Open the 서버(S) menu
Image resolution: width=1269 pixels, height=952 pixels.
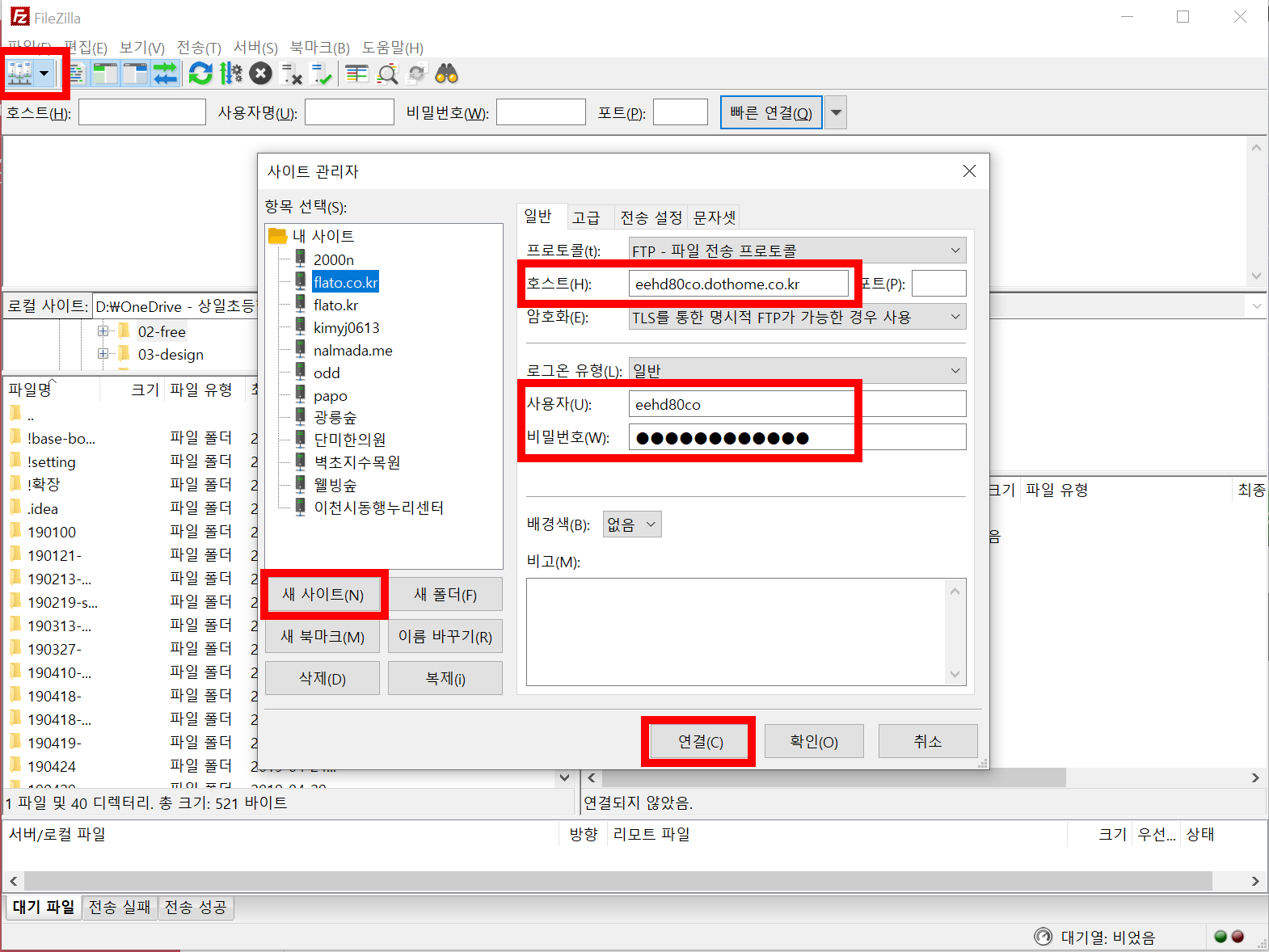[x=255, y=48]
